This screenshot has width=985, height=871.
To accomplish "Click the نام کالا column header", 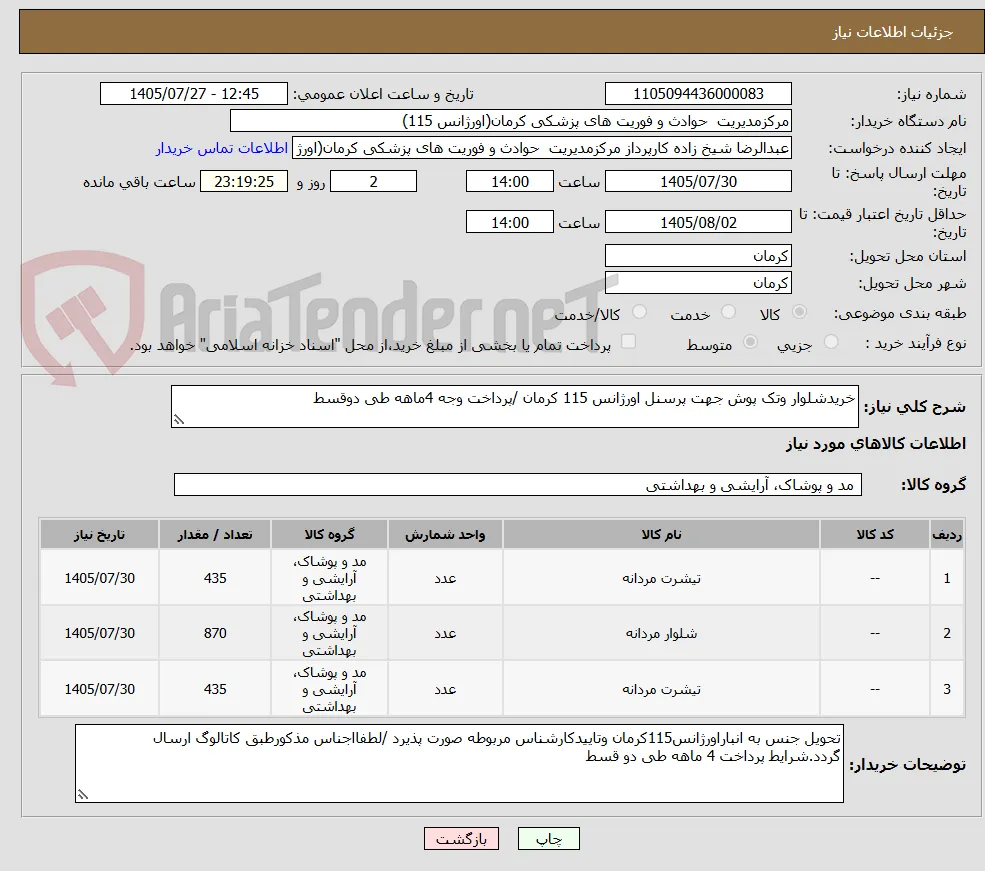I will tap(661, 534).
